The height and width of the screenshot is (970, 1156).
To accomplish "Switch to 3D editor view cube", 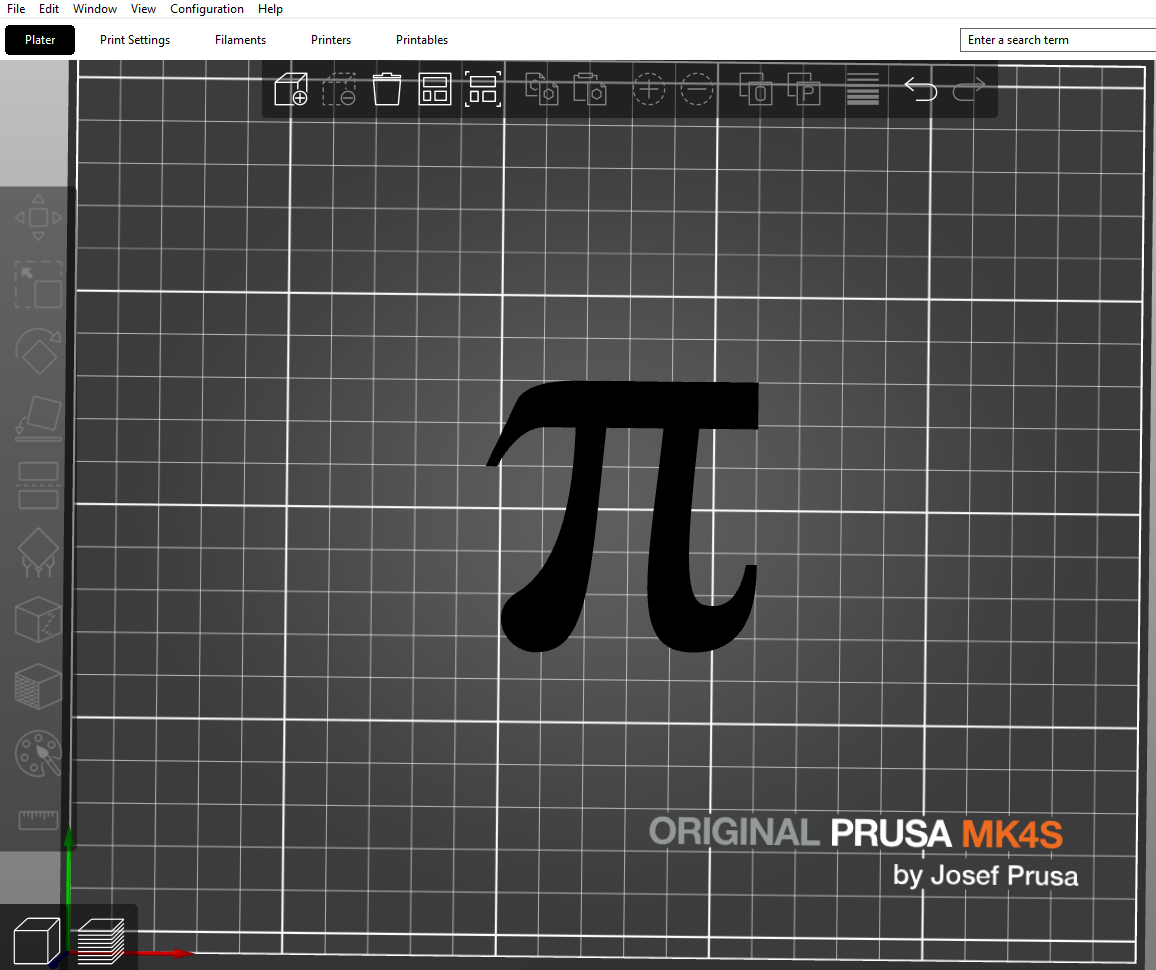I will pyautogui.click(x=37, y=941).
